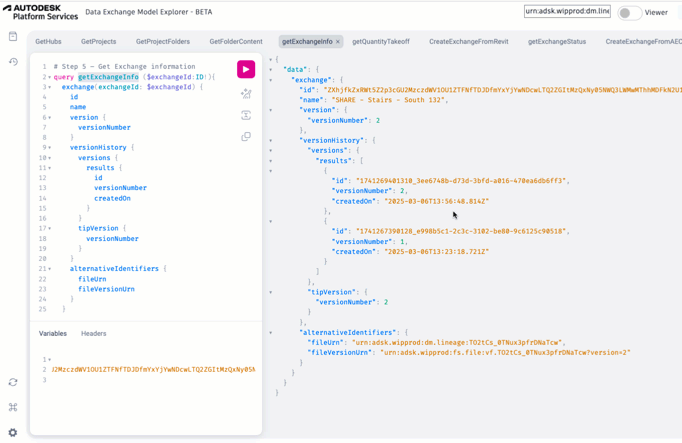The image size is (682, 443).
Task: Collapse the response "versionHistory" node
Action: click(x=271, y=140)
